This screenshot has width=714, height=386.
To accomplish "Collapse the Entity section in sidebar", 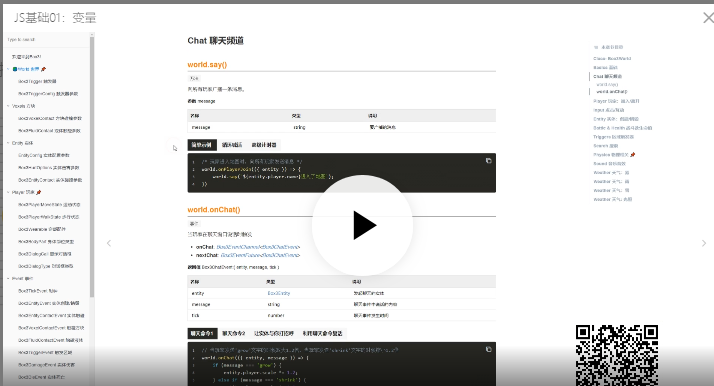I will [8, 143].
